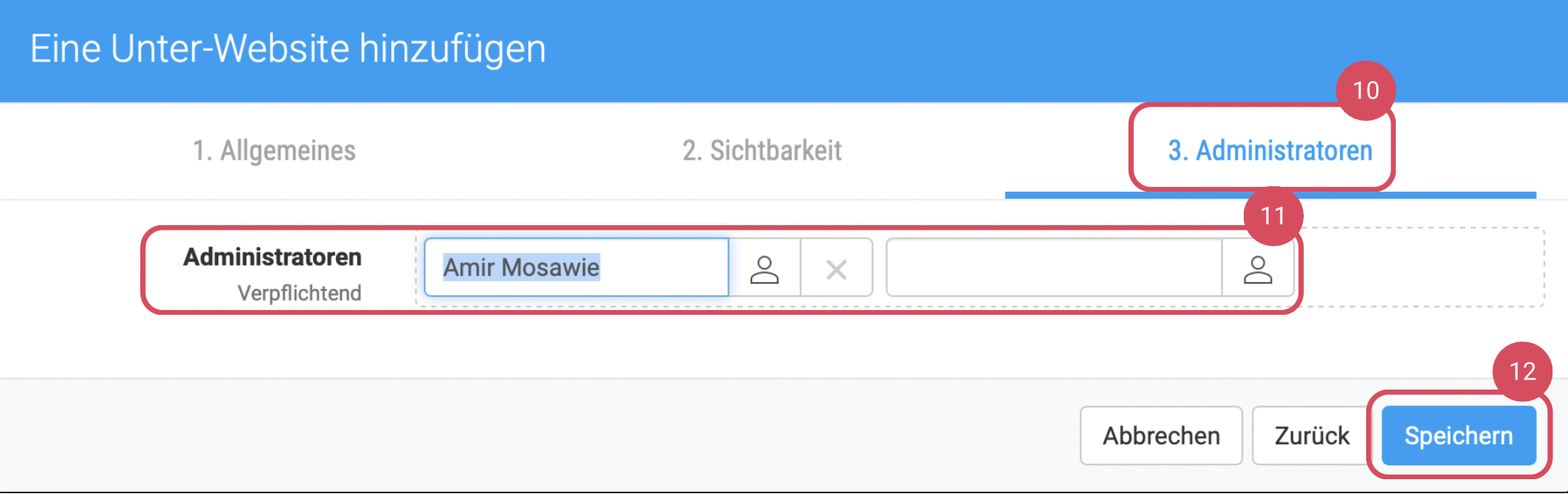Focus the Amir Mosawie input field
Viewport: 1568px width, 494px height.
pos(662,267)
